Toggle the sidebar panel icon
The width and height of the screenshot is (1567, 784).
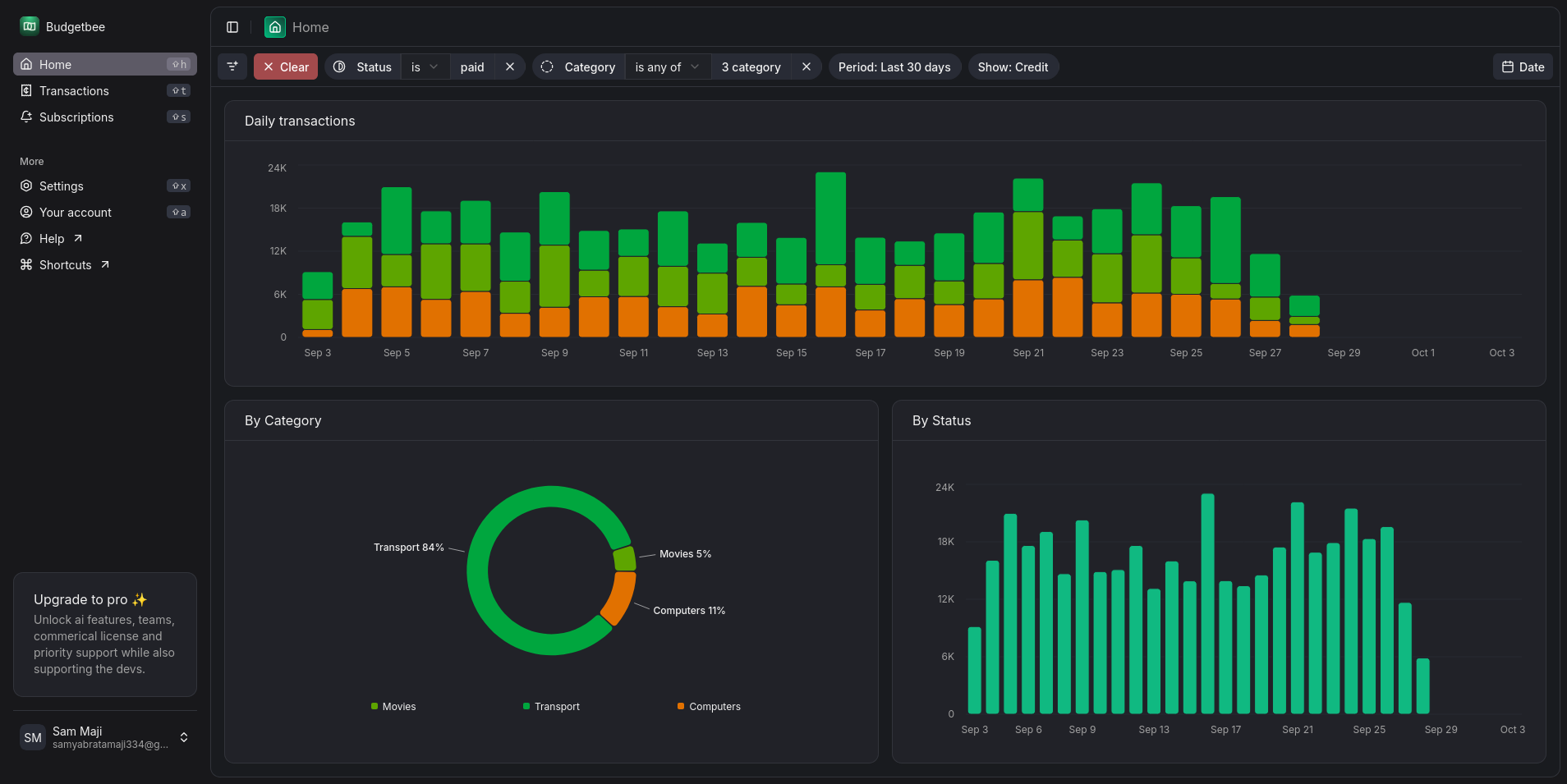tap(232, 27)
